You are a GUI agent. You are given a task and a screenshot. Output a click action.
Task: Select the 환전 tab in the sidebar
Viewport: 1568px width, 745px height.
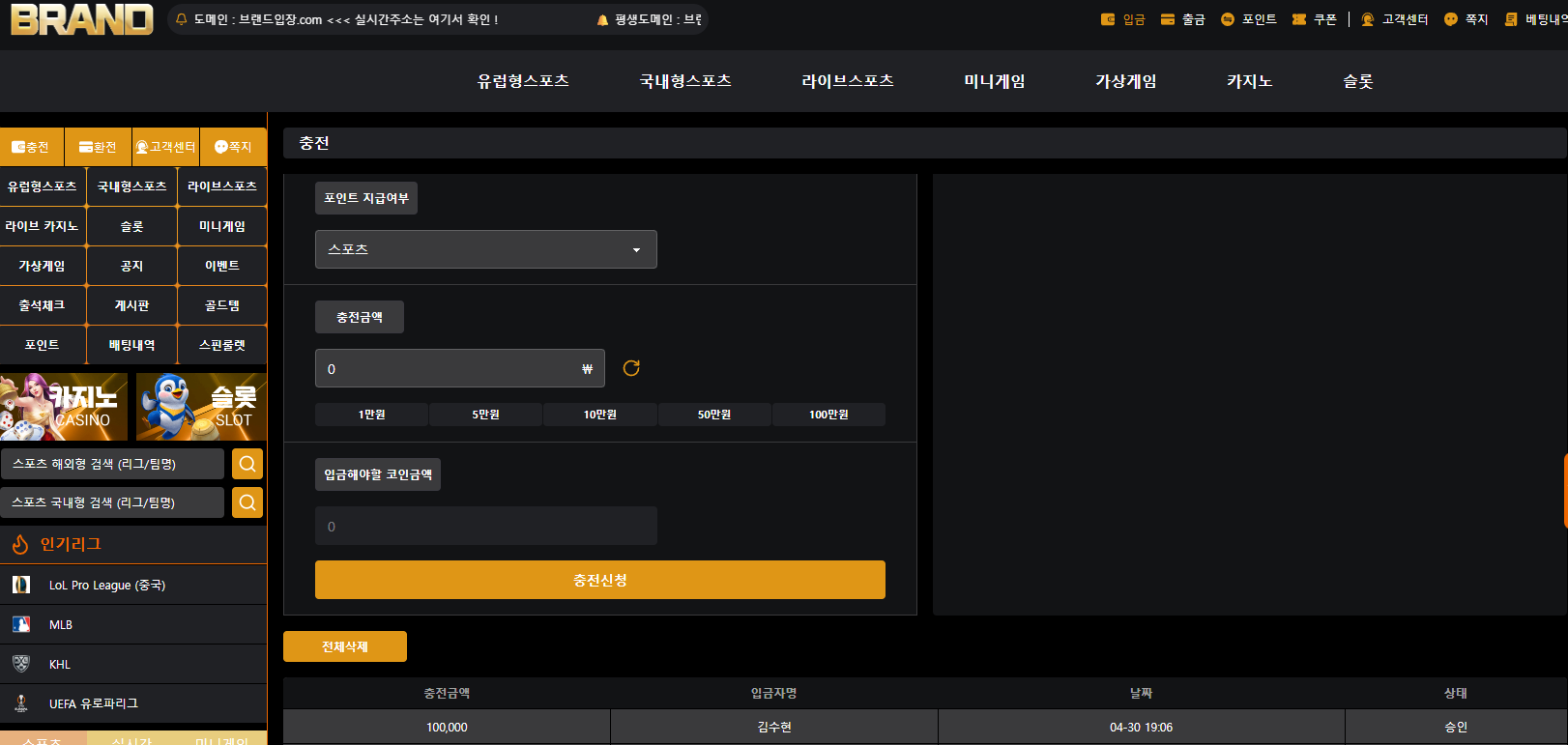(x=98, y=147)
